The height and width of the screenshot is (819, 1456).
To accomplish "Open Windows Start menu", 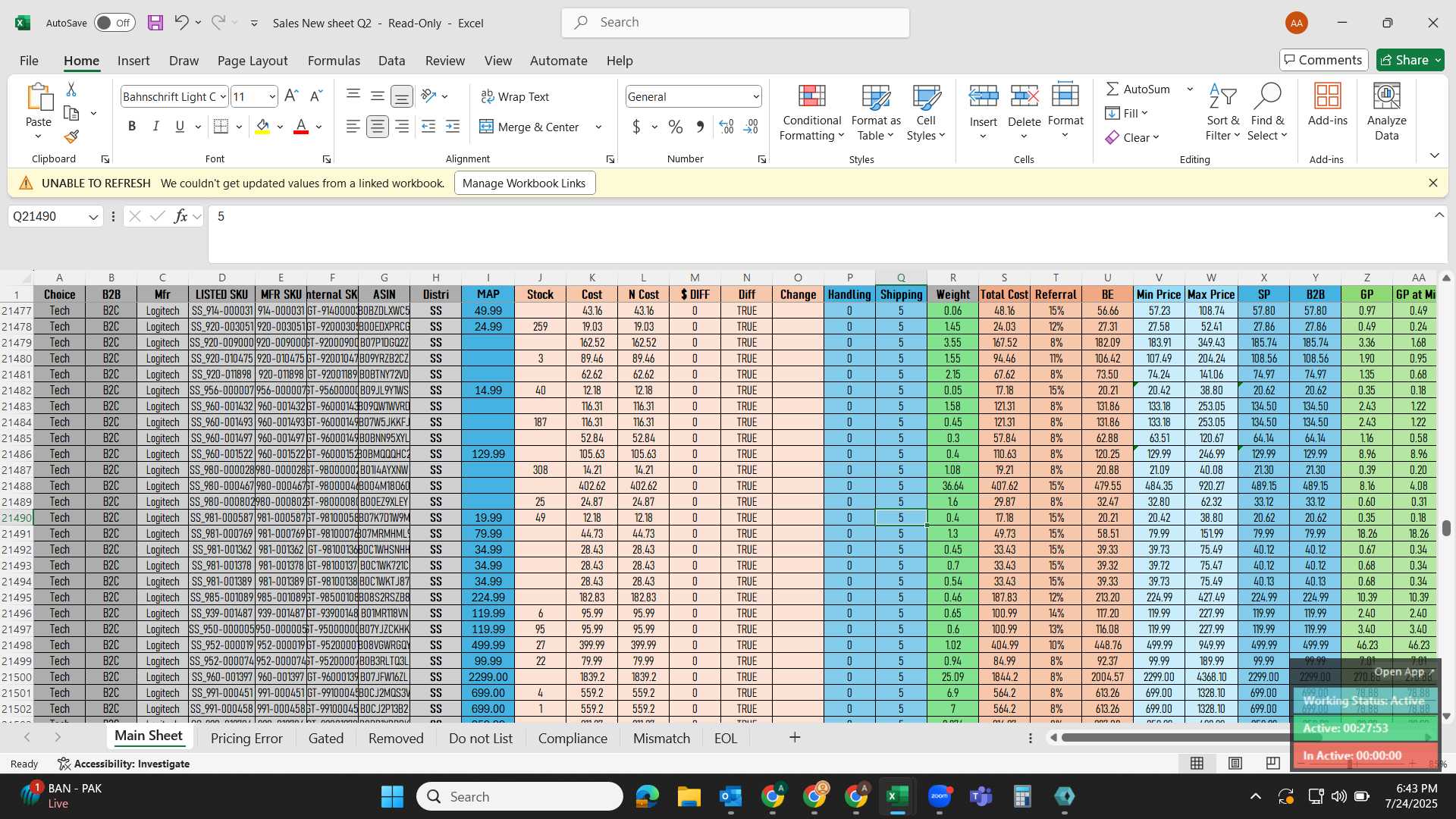I will tap(392, 796).
